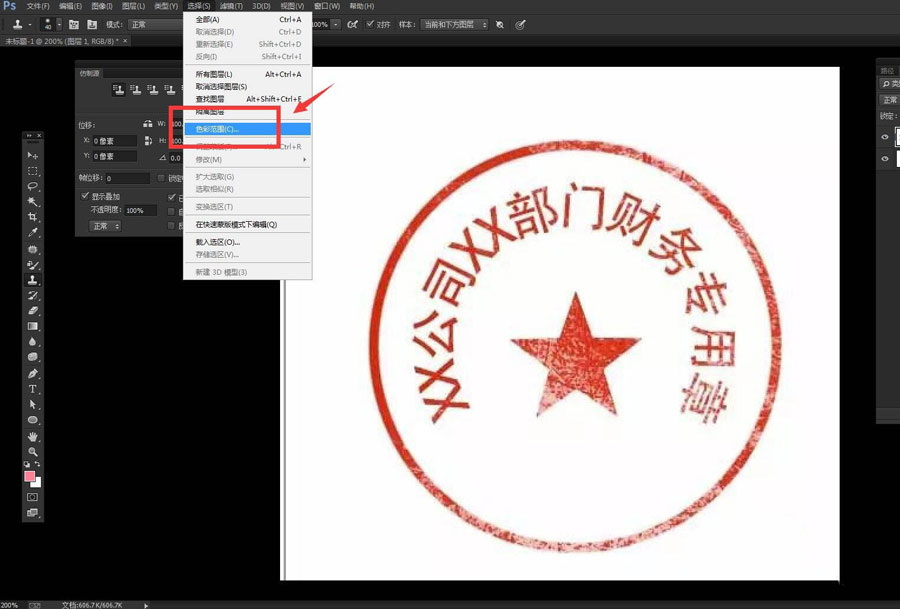The height and width of the screenshot is (609, 900).
Task: Select the Clone Stamp tool in toolbox
Action: coord(33,280)
